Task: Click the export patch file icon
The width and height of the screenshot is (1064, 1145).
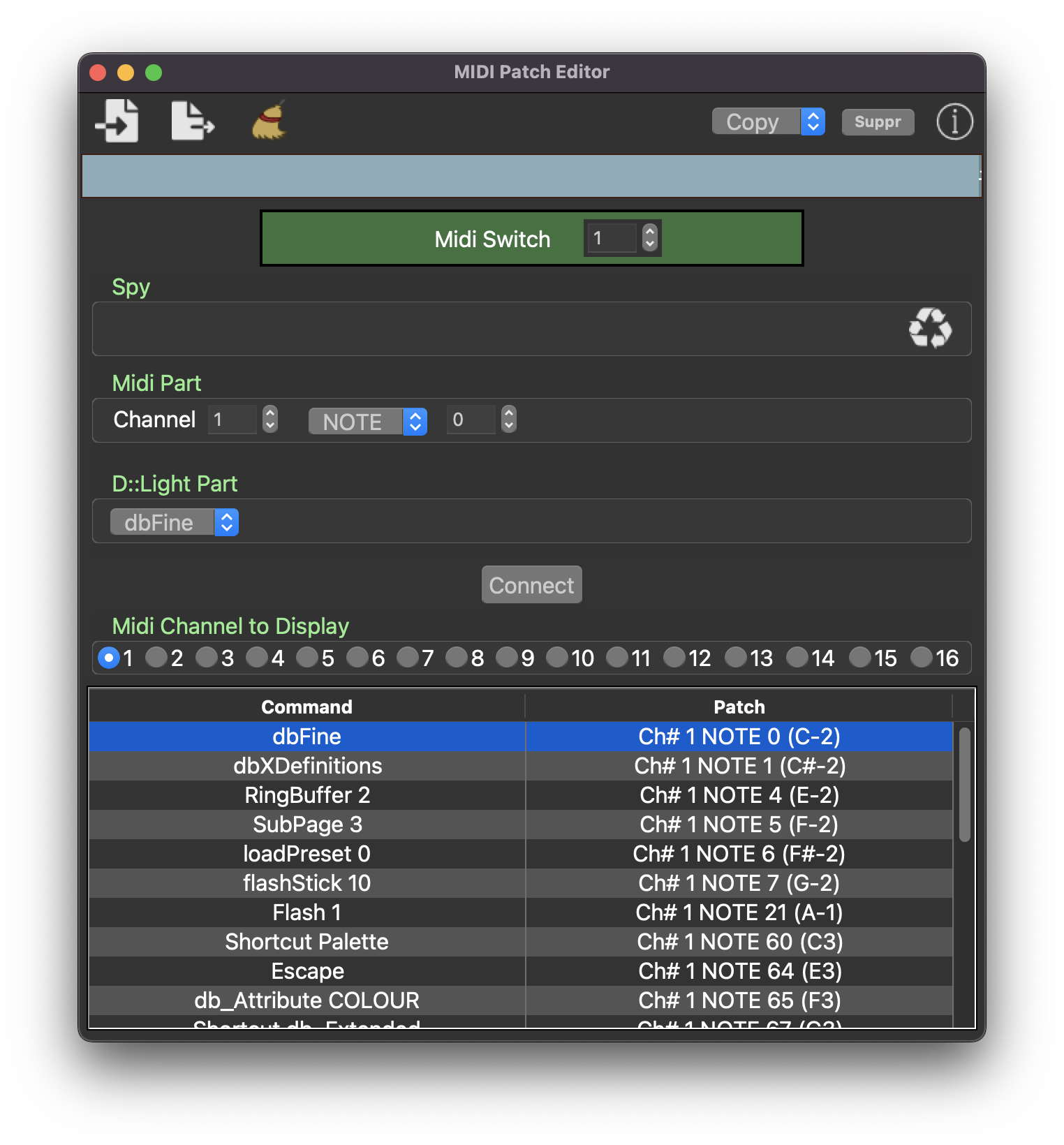Action: coord(192,121)
